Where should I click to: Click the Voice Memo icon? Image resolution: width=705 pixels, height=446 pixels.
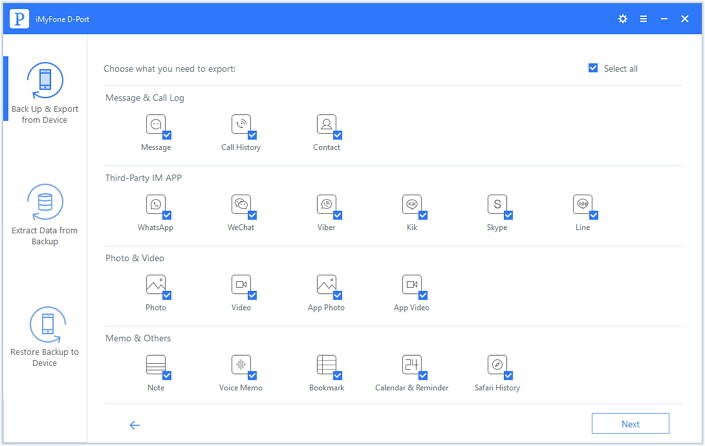pos(241,365)
